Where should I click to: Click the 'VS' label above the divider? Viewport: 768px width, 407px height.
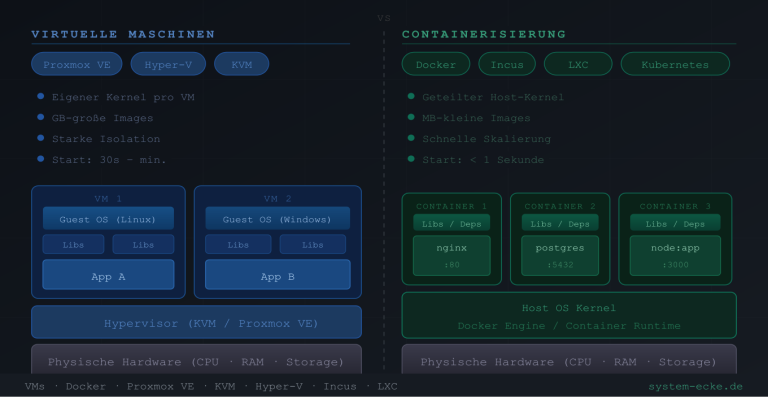click(384, 18)
